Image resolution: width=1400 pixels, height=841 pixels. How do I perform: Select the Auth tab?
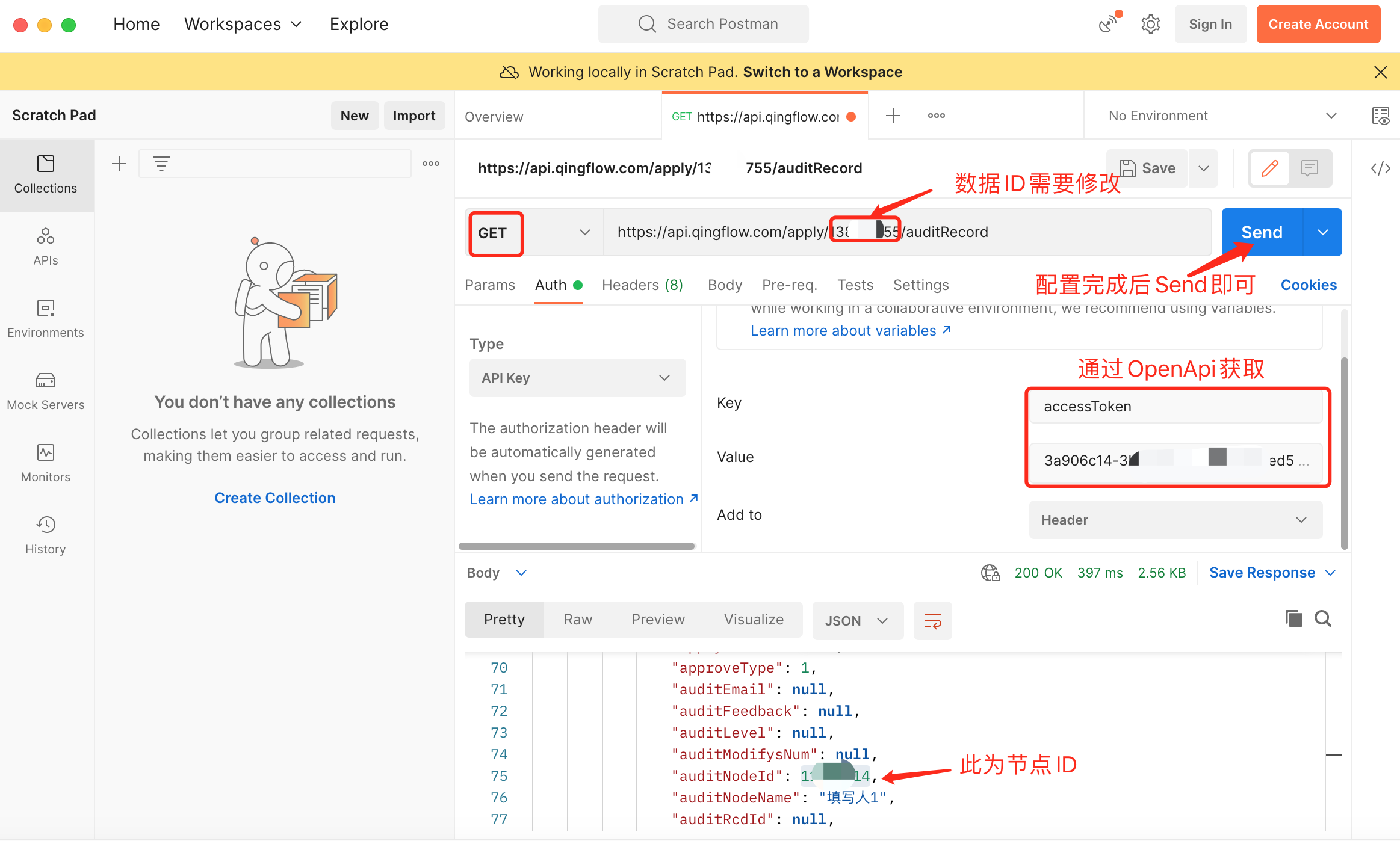(558, 285)
